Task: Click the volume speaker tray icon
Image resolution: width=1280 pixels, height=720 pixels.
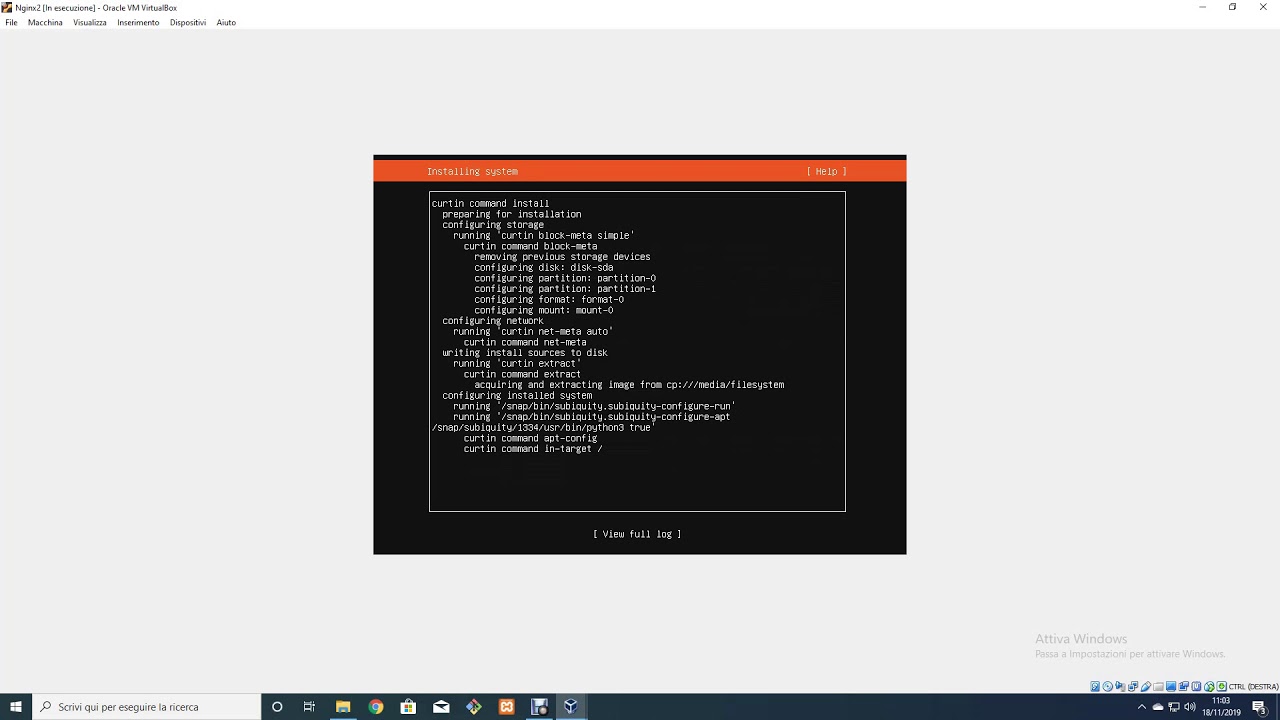Action: click(x=1190, y=707)
